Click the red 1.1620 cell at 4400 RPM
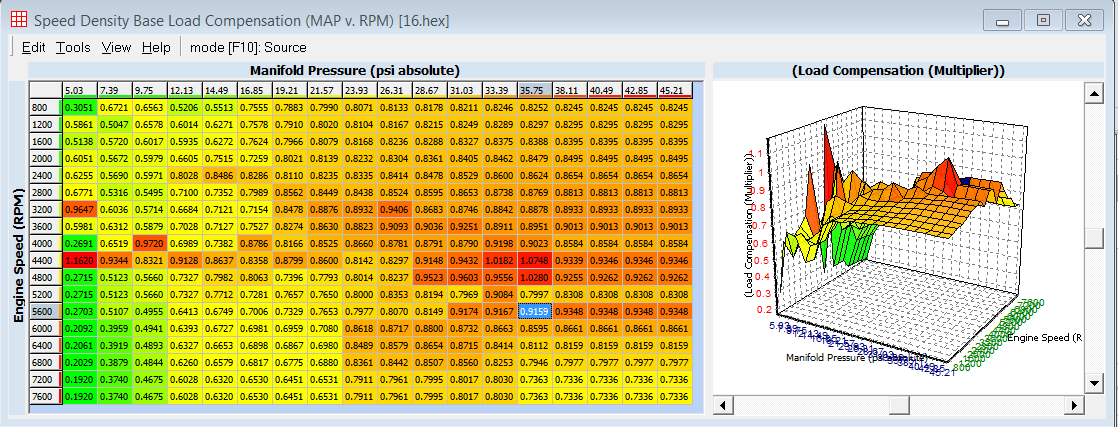Viewport: 1118px width, 427px height. [80, 258]
